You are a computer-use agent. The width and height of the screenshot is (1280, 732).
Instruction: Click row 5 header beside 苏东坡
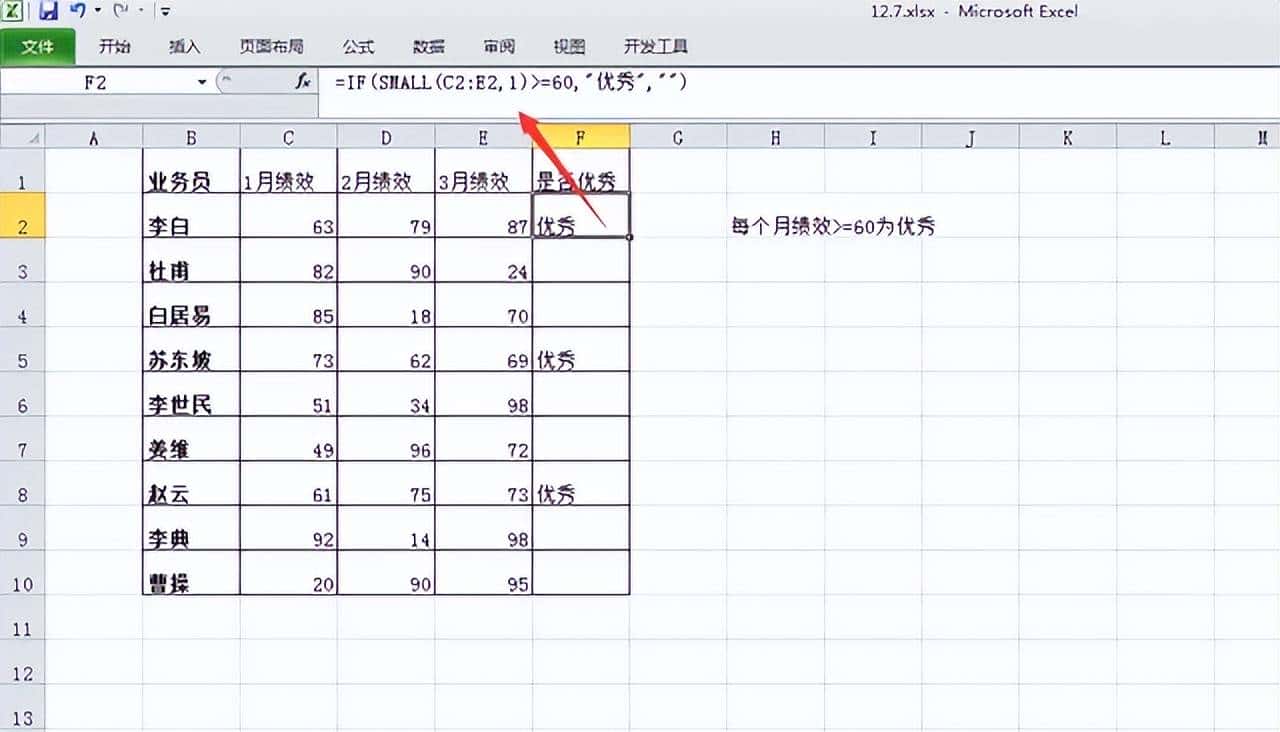(x=24, y=360)
